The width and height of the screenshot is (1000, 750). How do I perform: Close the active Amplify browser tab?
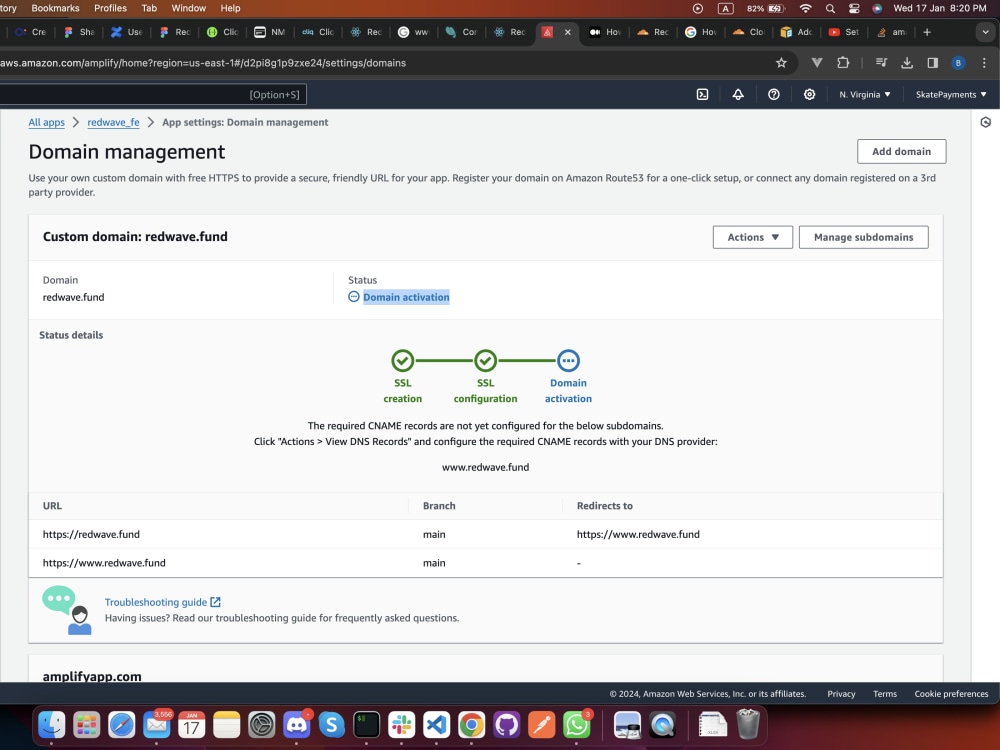[568, 32]
